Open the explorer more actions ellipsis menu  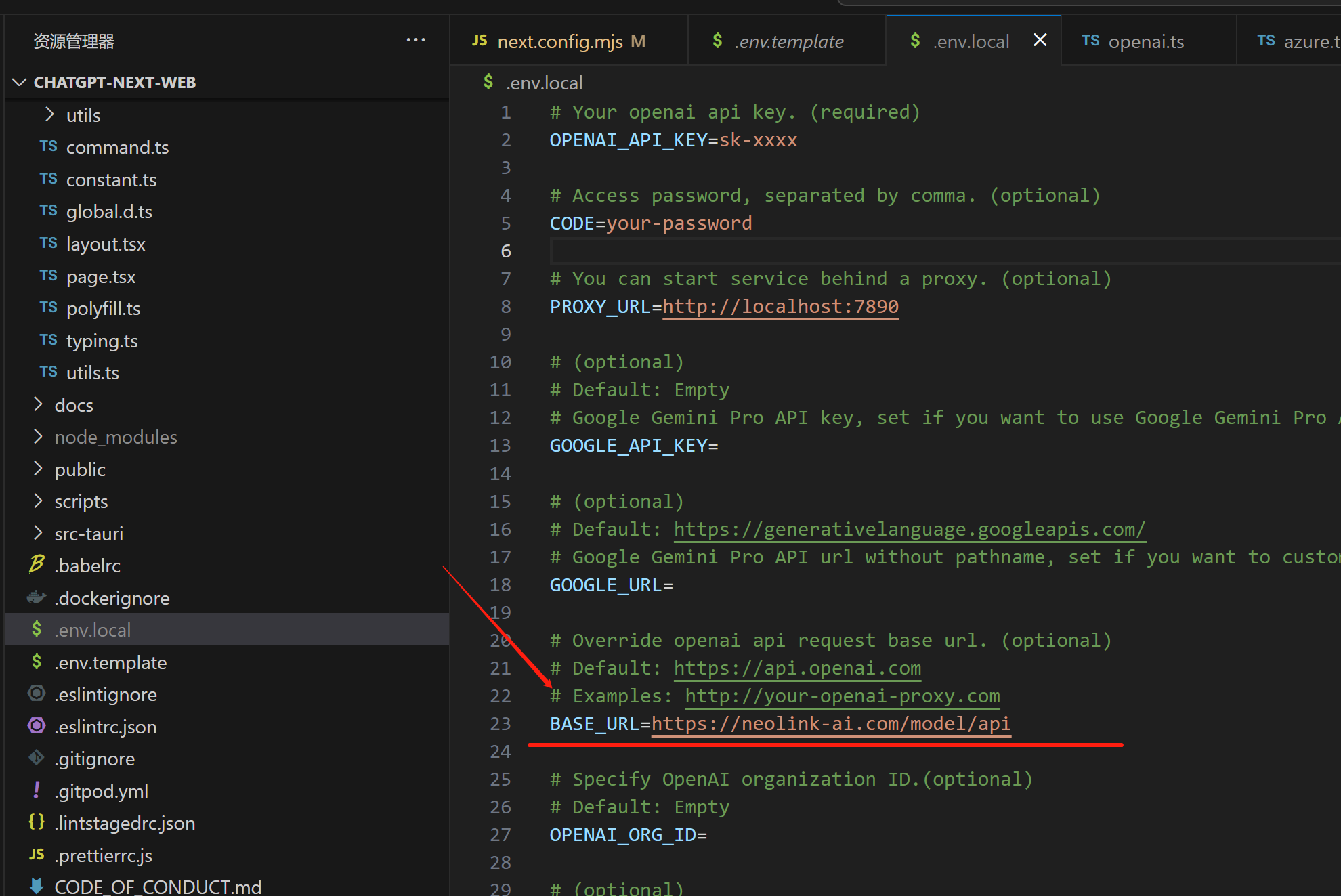[x=415, y=40]
